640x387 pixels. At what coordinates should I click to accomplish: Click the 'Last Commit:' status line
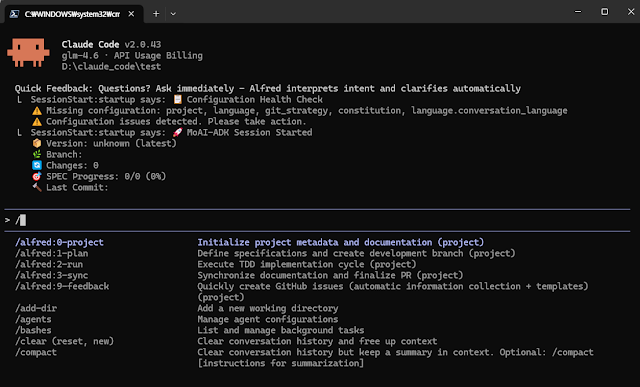pyautogui.click(x=77, y=187)
